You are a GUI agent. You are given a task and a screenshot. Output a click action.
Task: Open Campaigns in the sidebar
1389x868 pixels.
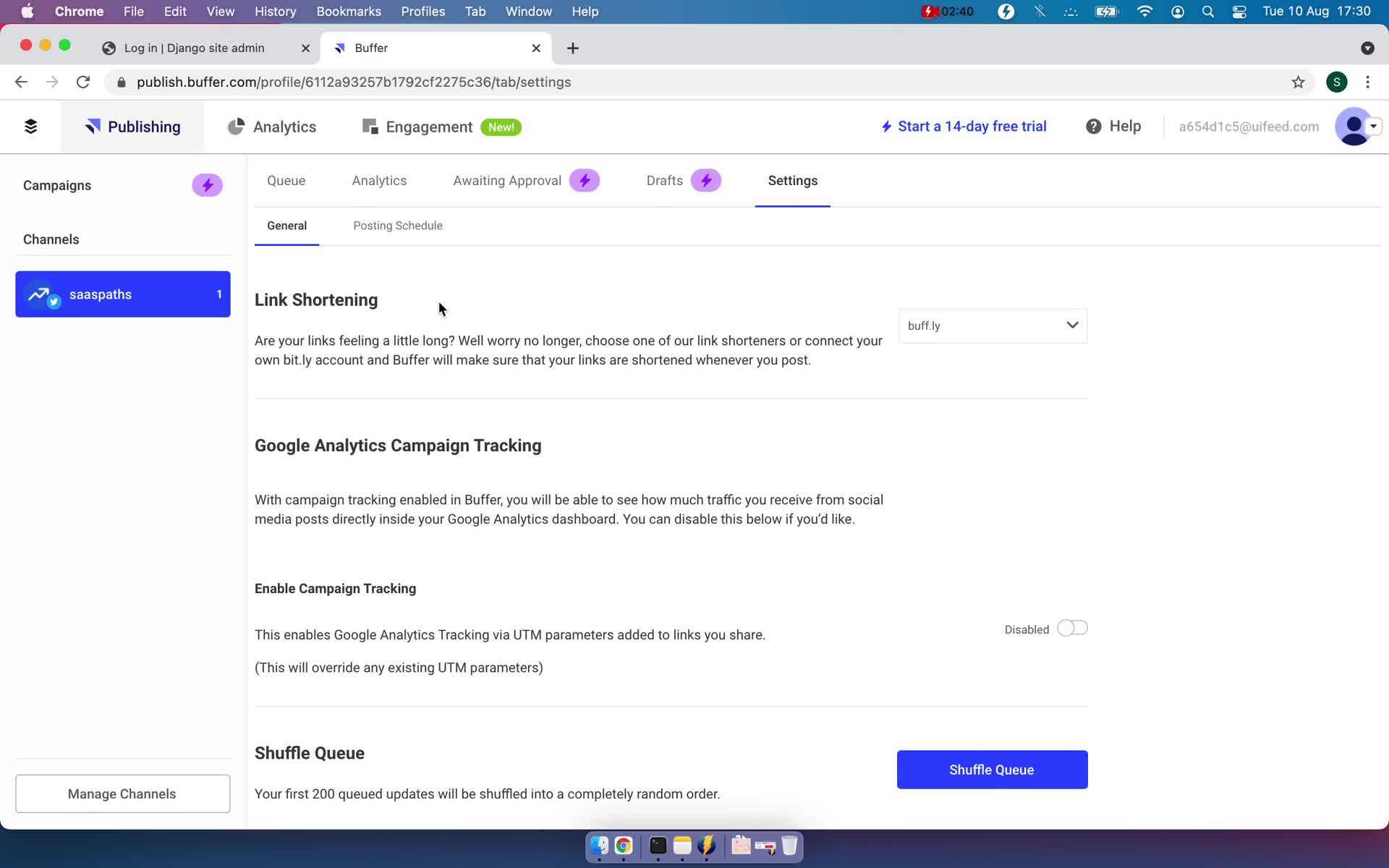pyautogui.click(x=57, y=185)
